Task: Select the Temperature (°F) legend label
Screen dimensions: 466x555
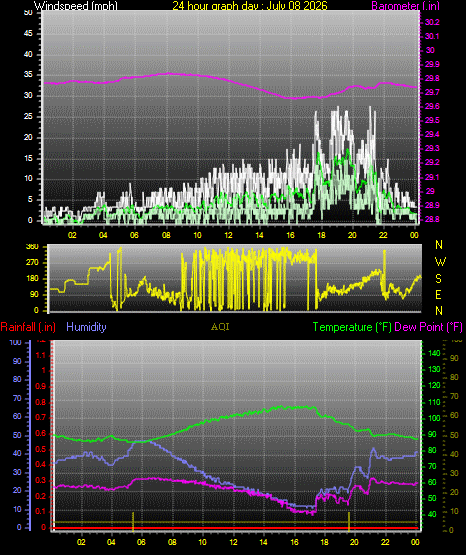Action: [x=352, y=327]
